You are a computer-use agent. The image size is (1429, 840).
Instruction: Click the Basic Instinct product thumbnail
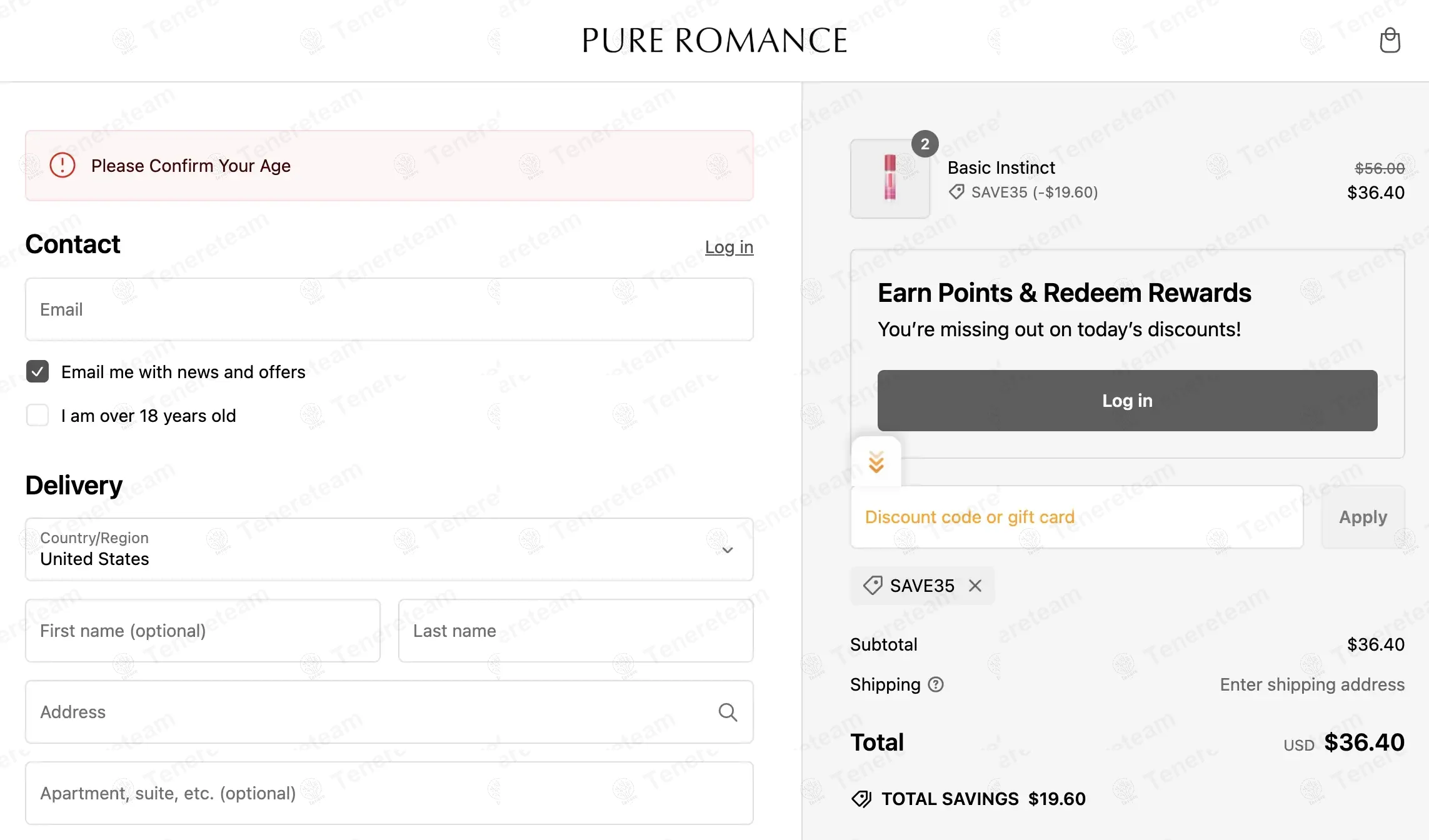[890, 179]
